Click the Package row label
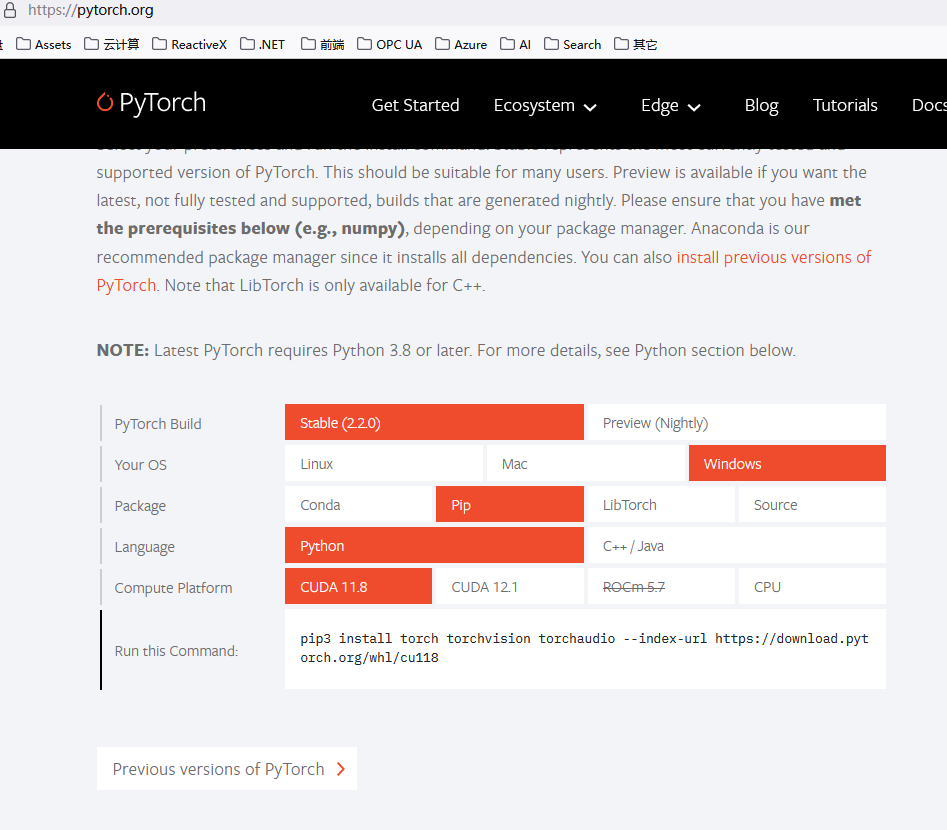 pyautogui.click(x=140, y=506)
